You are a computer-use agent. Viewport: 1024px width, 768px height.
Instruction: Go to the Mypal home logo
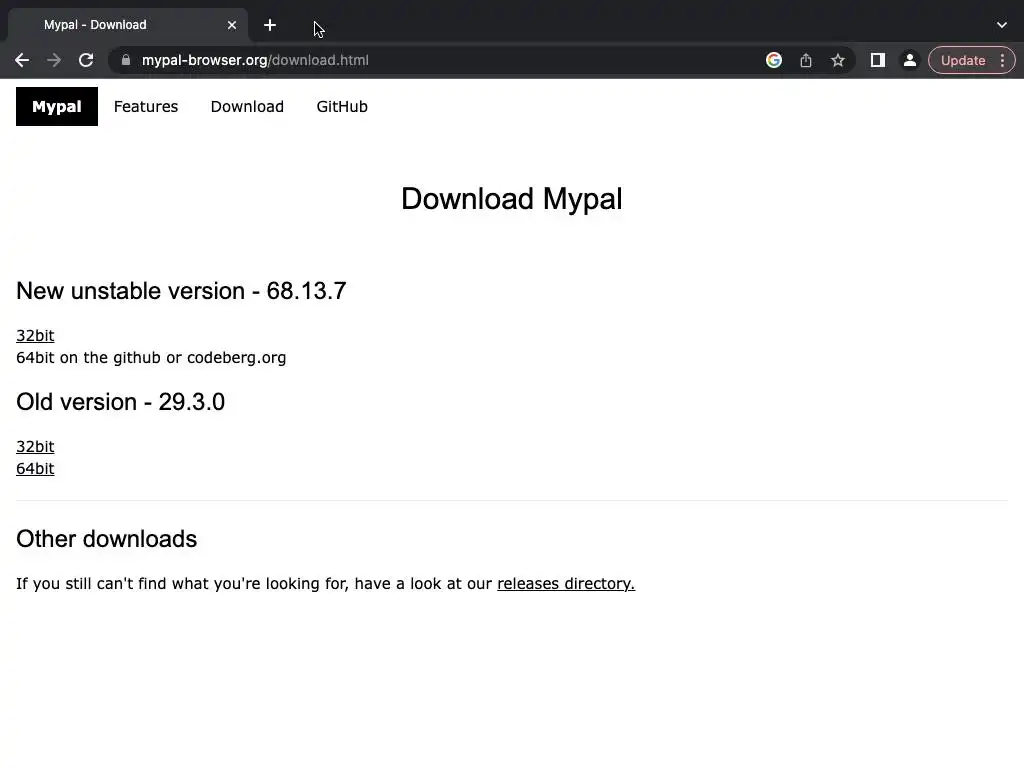click(57, 106)
